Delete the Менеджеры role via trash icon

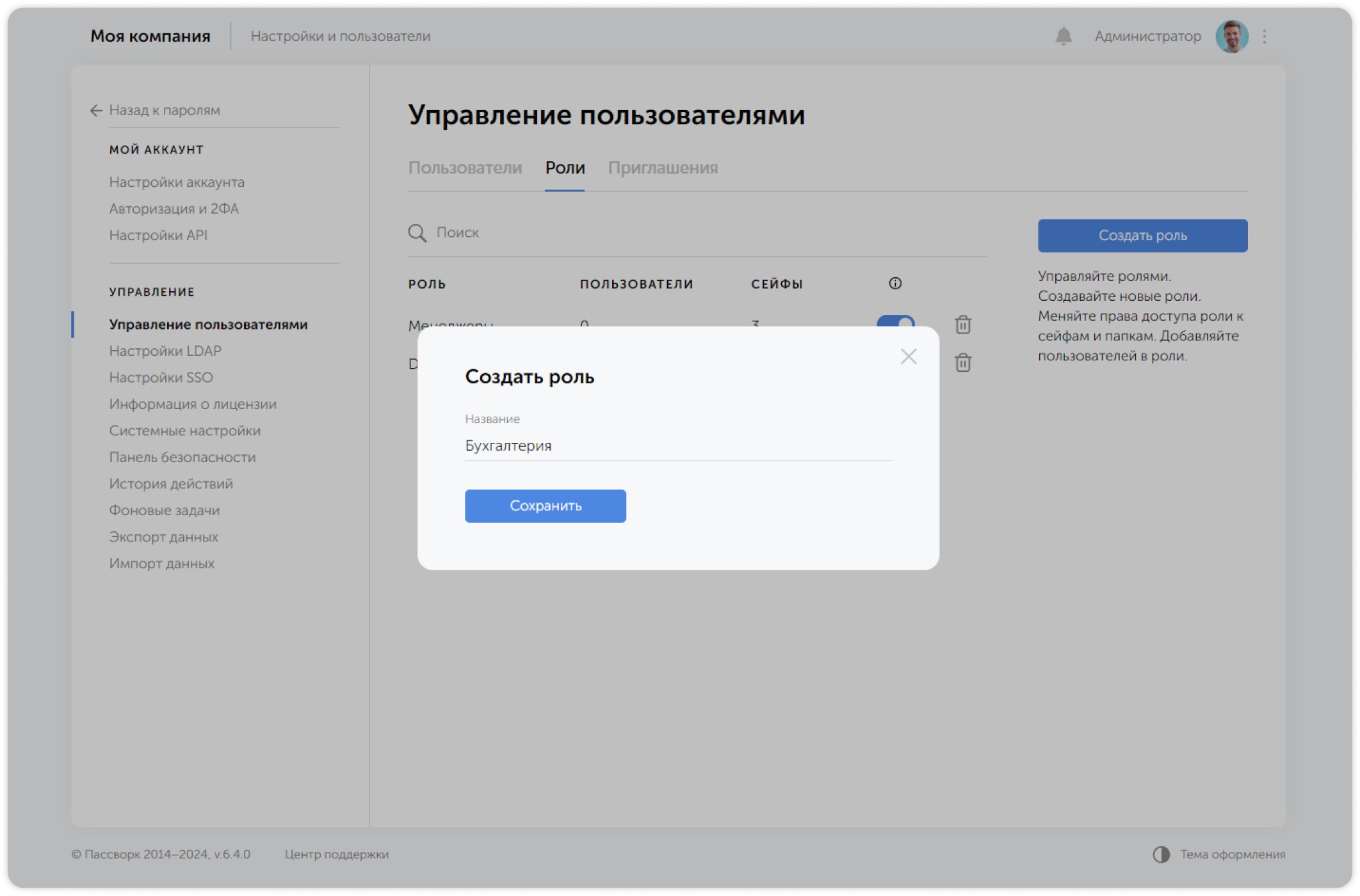963,325
